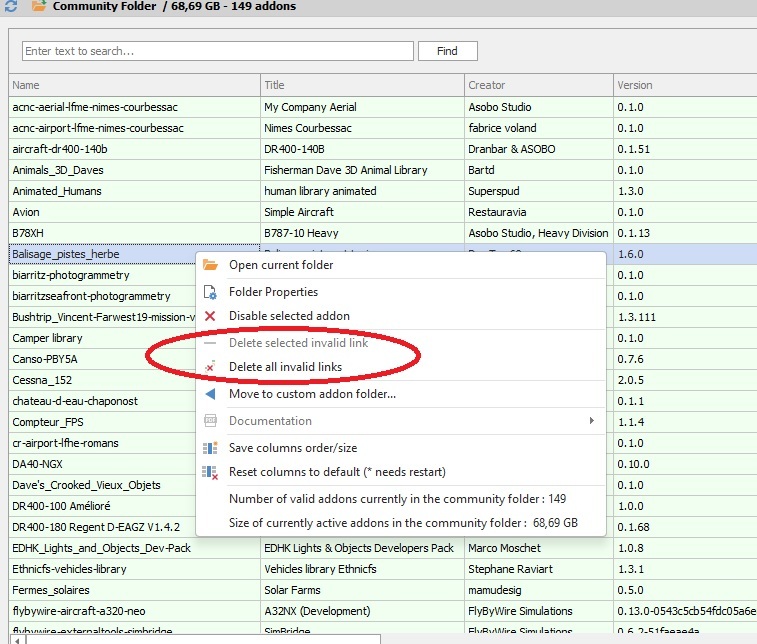The image size is (757, 644).
Task: Click the Folder Properties gear icon
Action: [210, 292]
